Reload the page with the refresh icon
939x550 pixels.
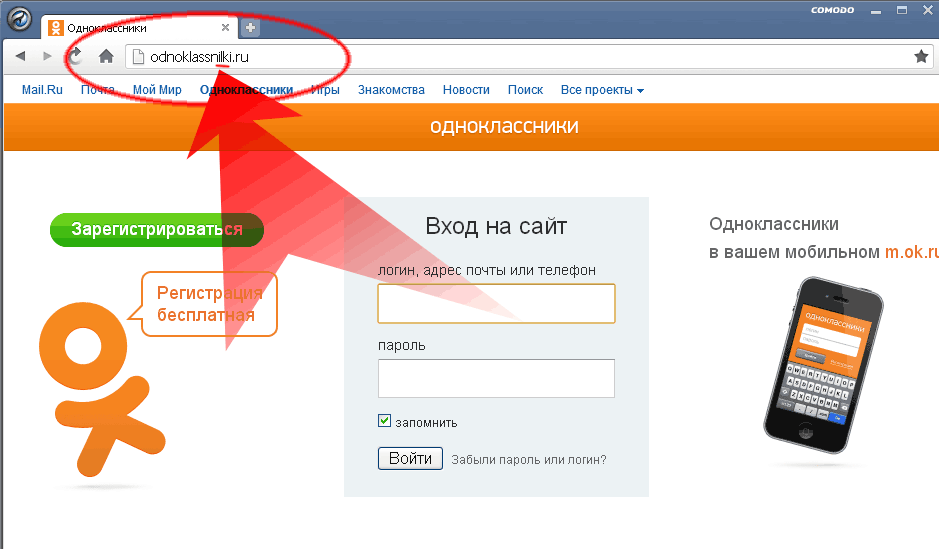click(75, 56)
